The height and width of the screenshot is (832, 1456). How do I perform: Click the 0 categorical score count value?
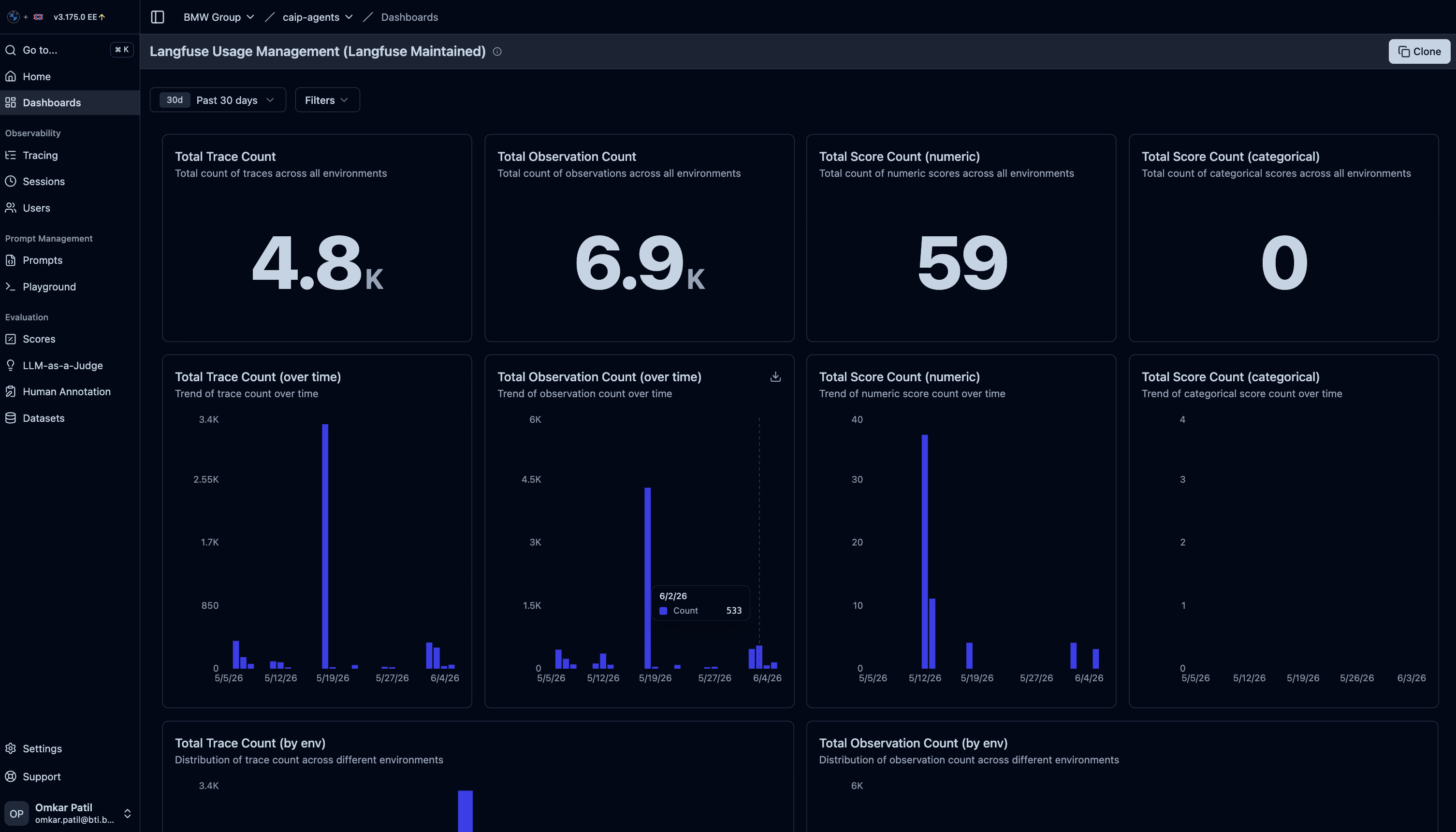[x=1284, y=263]
